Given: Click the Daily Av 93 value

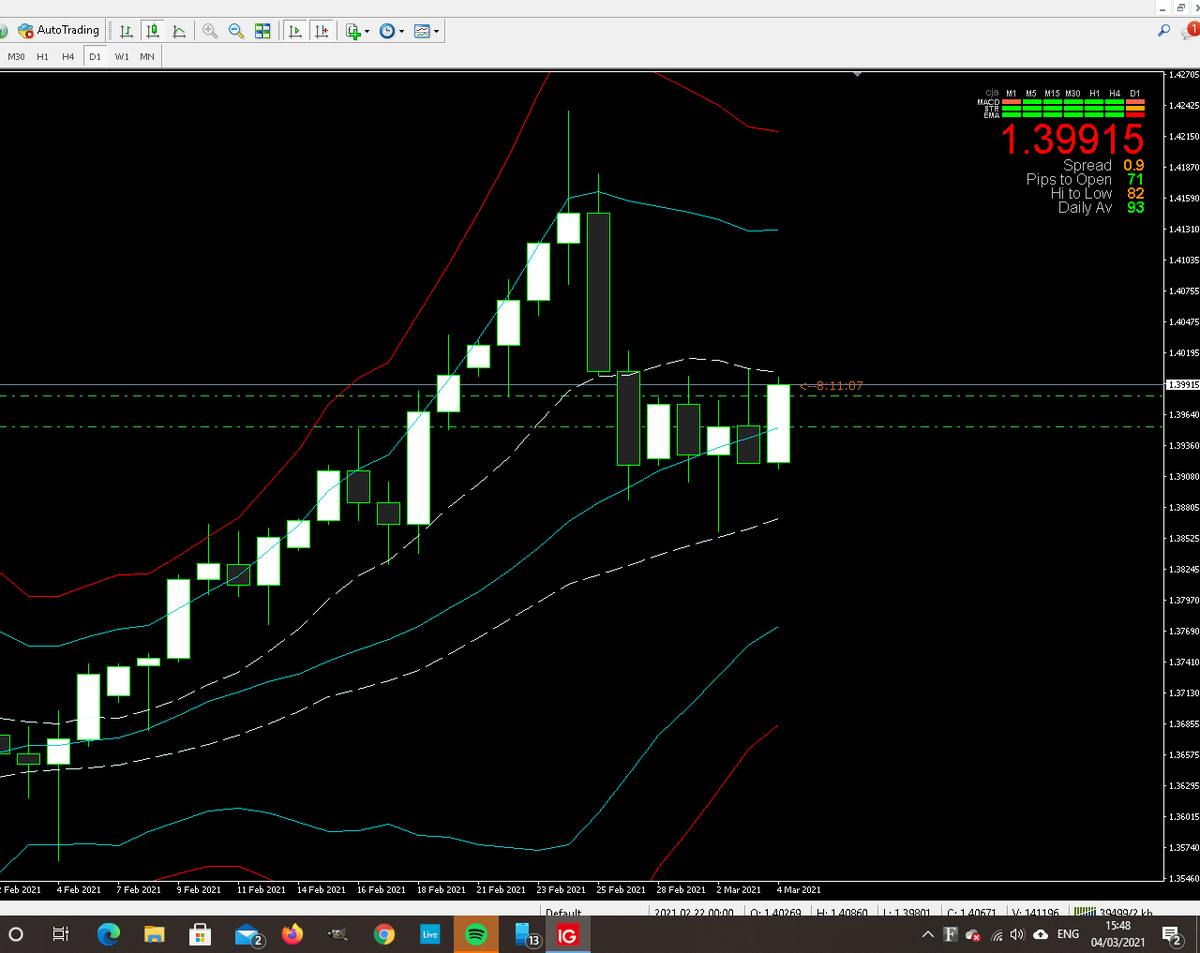Looking at the screenshot, I should 1134,207.
